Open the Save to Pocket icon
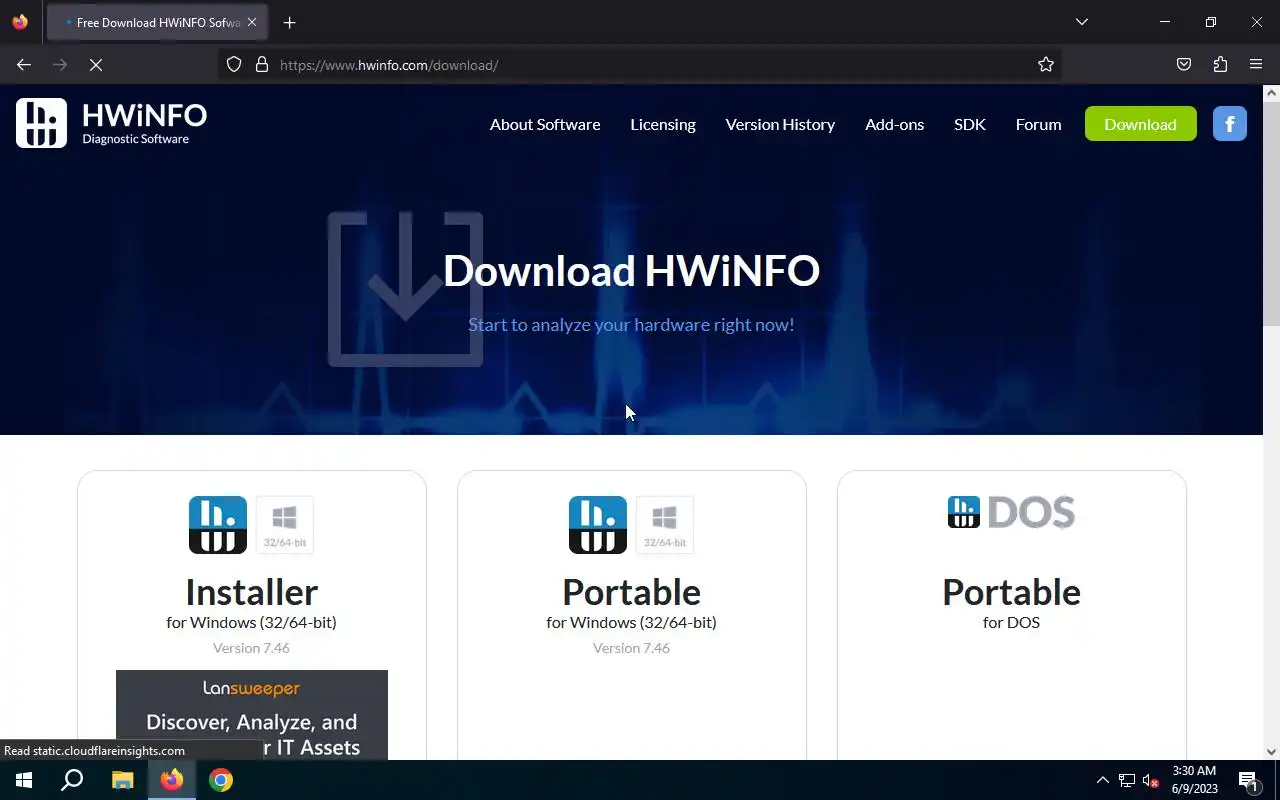 1184,65
